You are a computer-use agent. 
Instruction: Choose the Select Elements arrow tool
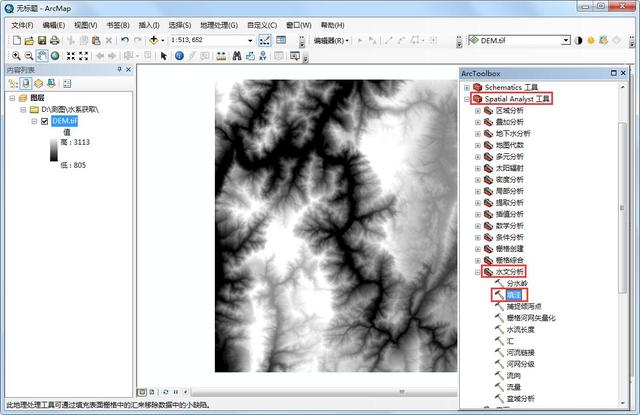[164, 56]
